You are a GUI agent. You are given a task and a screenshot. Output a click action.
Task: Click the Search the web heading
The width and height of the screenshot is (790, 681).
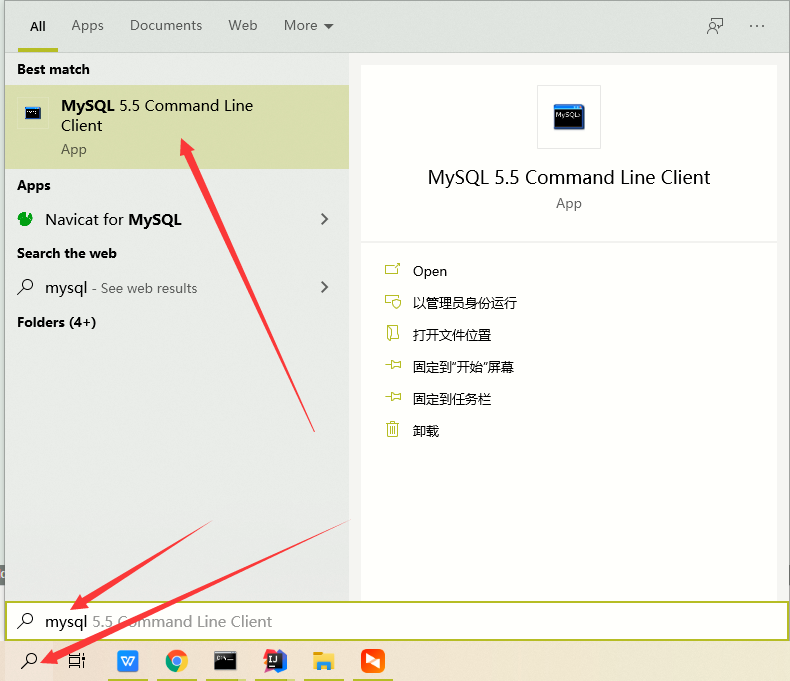pyautogui.click(x=67, y=253)
